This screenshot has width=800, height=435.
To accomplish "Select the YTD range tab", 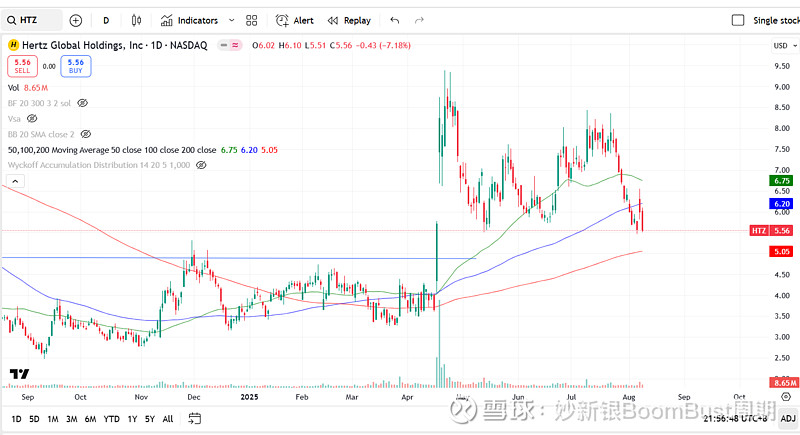I will (x=111, y=419).
